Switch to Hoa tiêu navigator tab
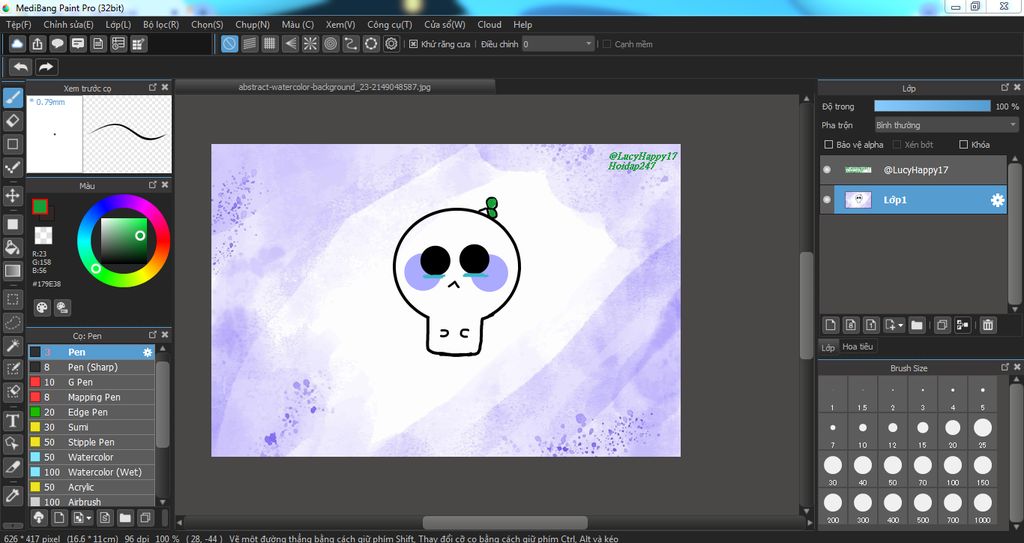This screenshot has width=1024, height=543. coord(857,346)
